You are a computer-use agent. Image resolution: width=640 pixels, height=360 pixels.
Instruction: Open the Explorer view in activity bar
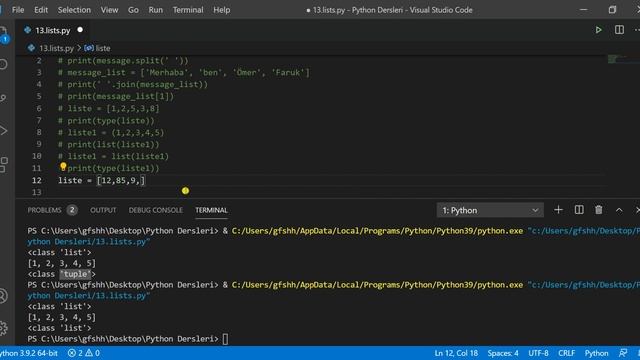(3, 35)
